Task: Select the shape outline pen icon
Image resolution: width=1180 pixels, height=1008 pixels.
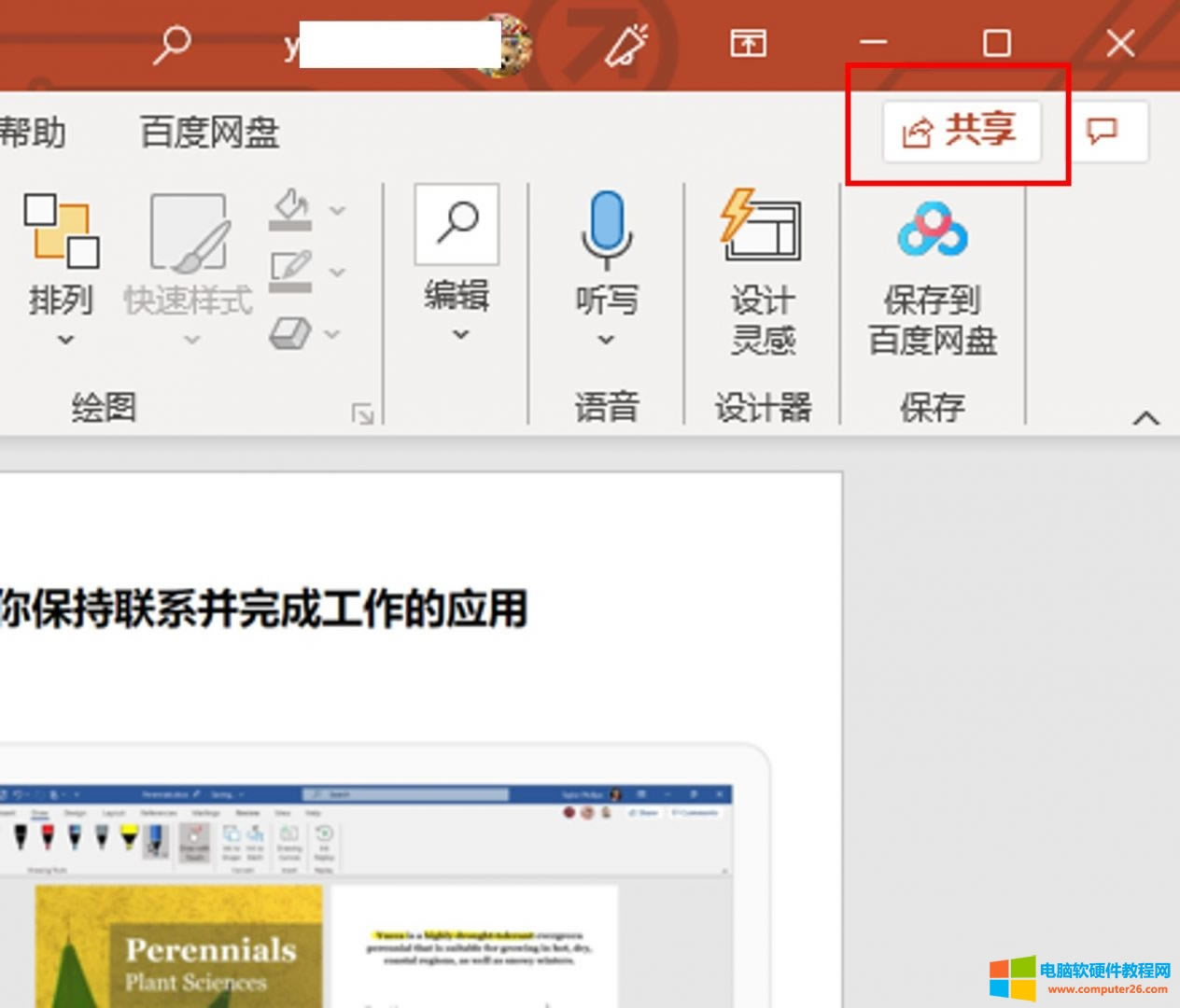Action: click(290, 271)
